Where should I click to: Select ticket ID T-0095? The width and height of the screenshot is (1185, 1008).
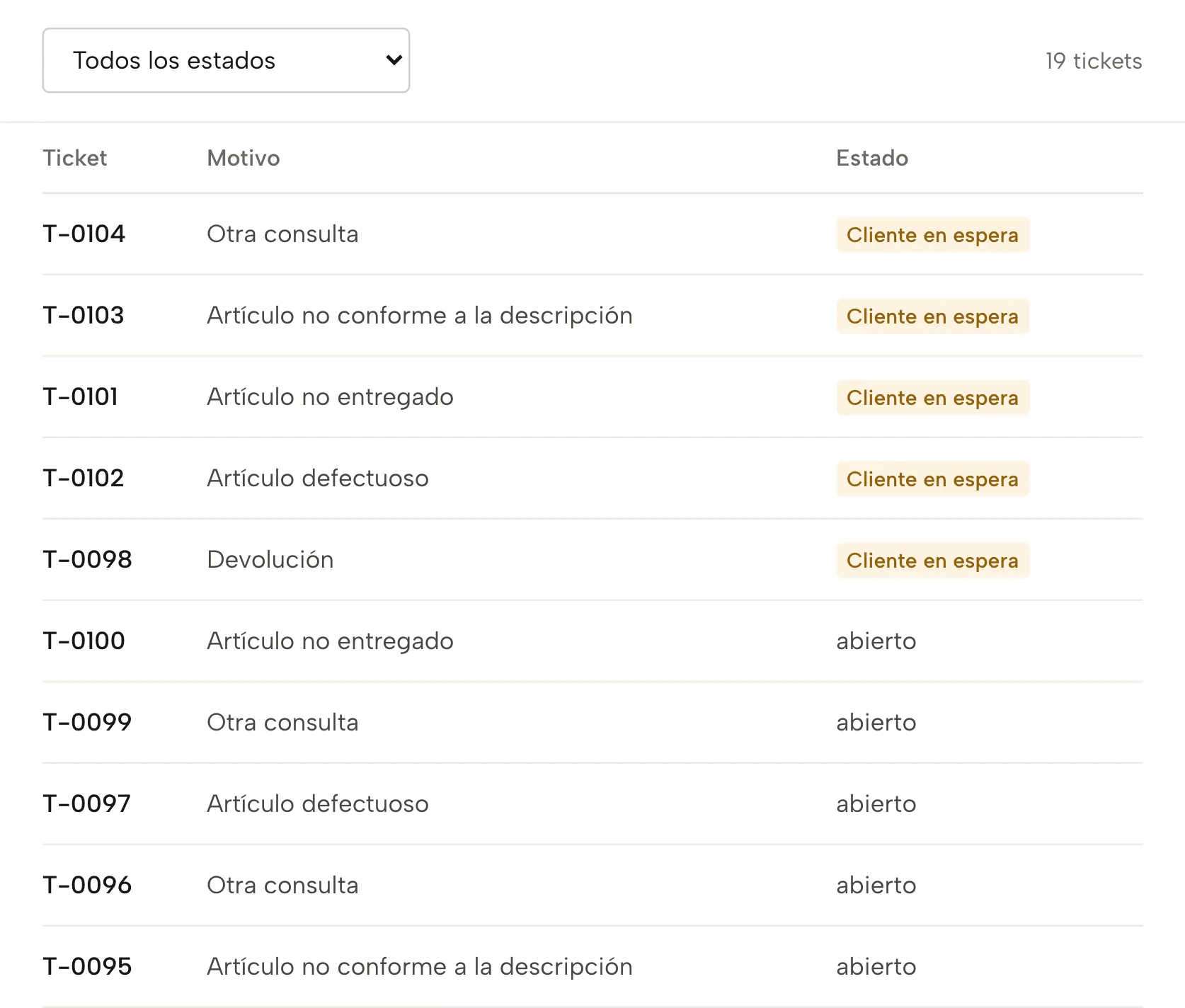[88, 966]
